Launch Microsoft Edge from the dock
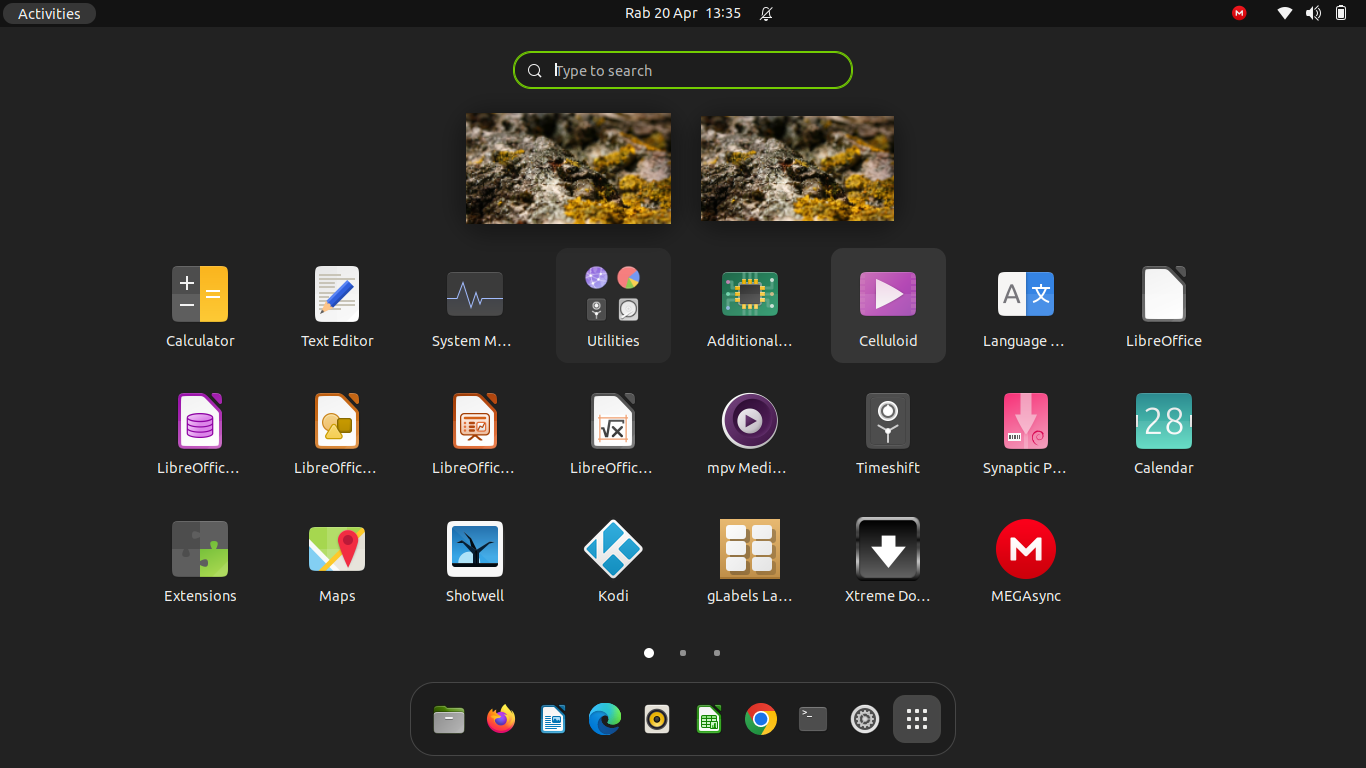This screenshot has width=1366, height=768. point(605,719)
